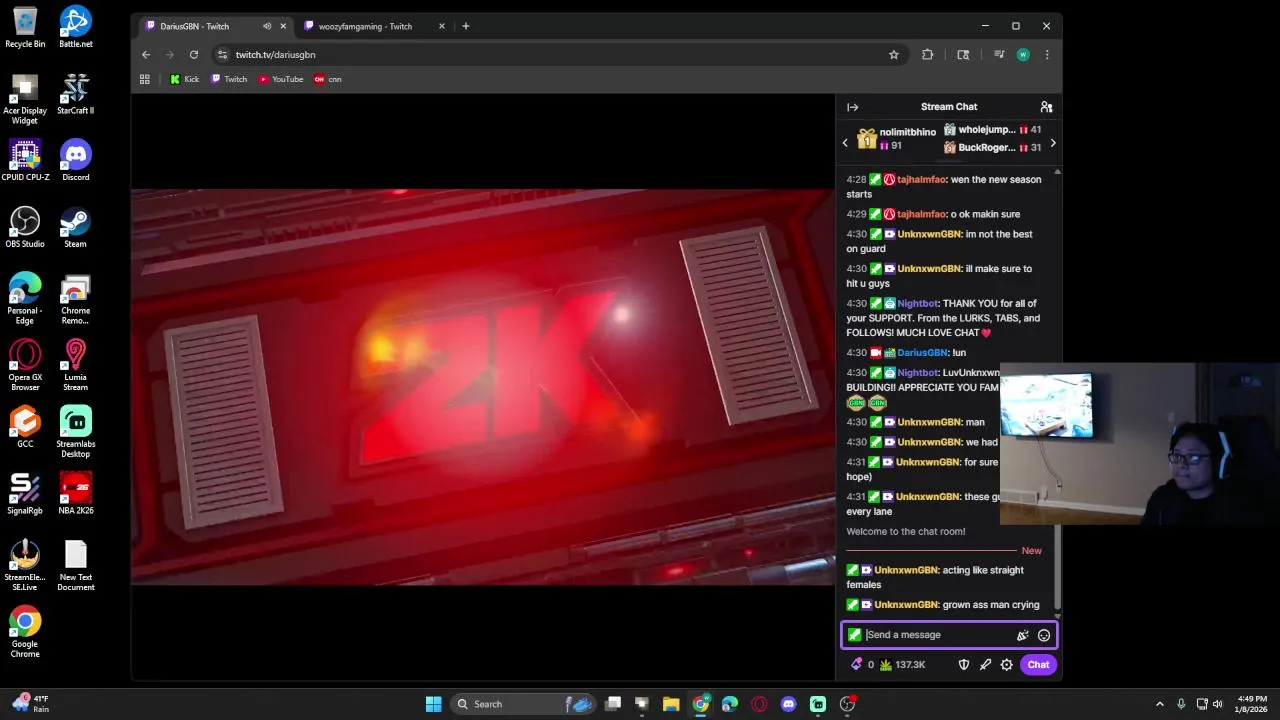This screenshot has width=1280, height=720.
Task: Click the 2K stream video player
Action: (483, 387)
